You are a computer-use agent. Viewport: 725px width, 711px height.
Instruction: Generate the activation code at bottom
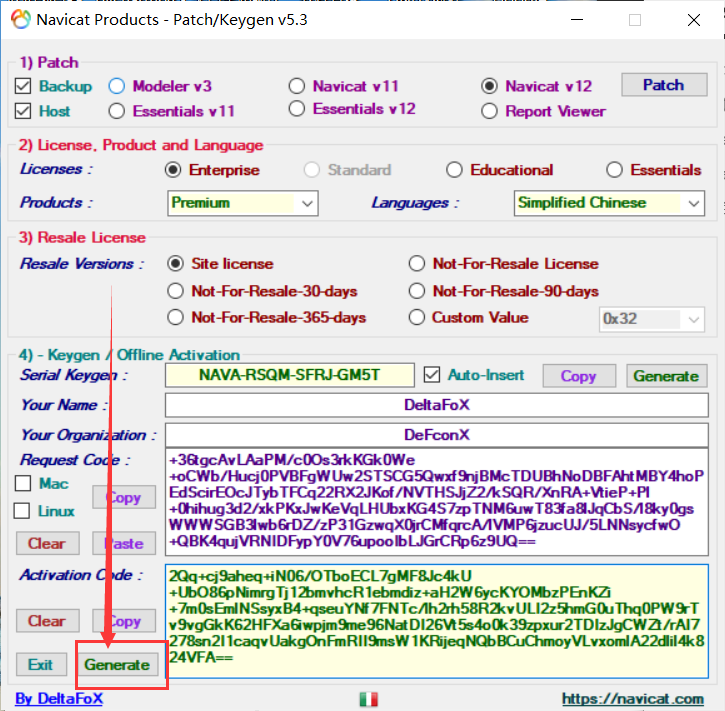tap(117, 664)
